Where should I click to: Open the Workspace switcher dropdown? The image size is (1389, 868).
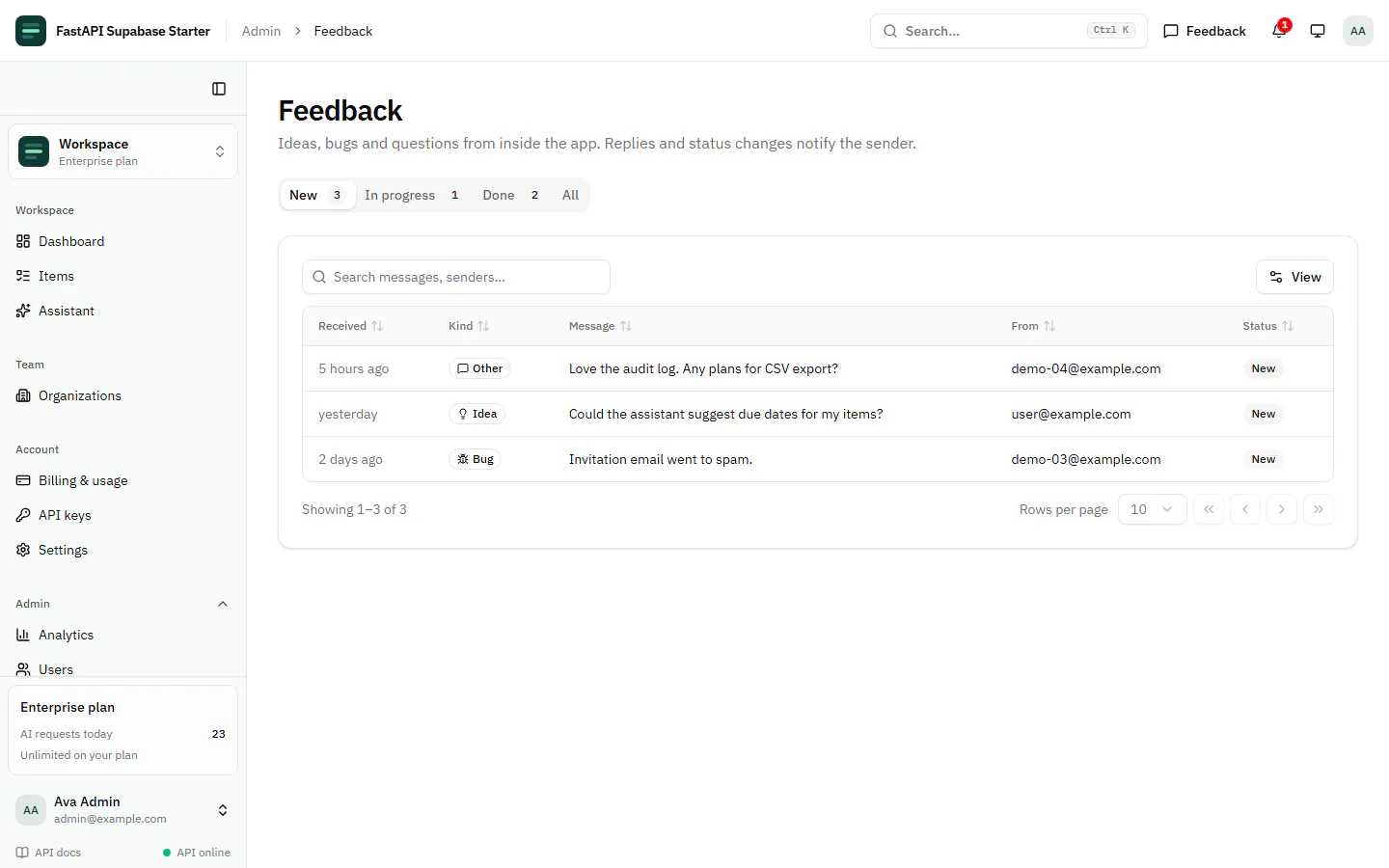click(123, 151)
